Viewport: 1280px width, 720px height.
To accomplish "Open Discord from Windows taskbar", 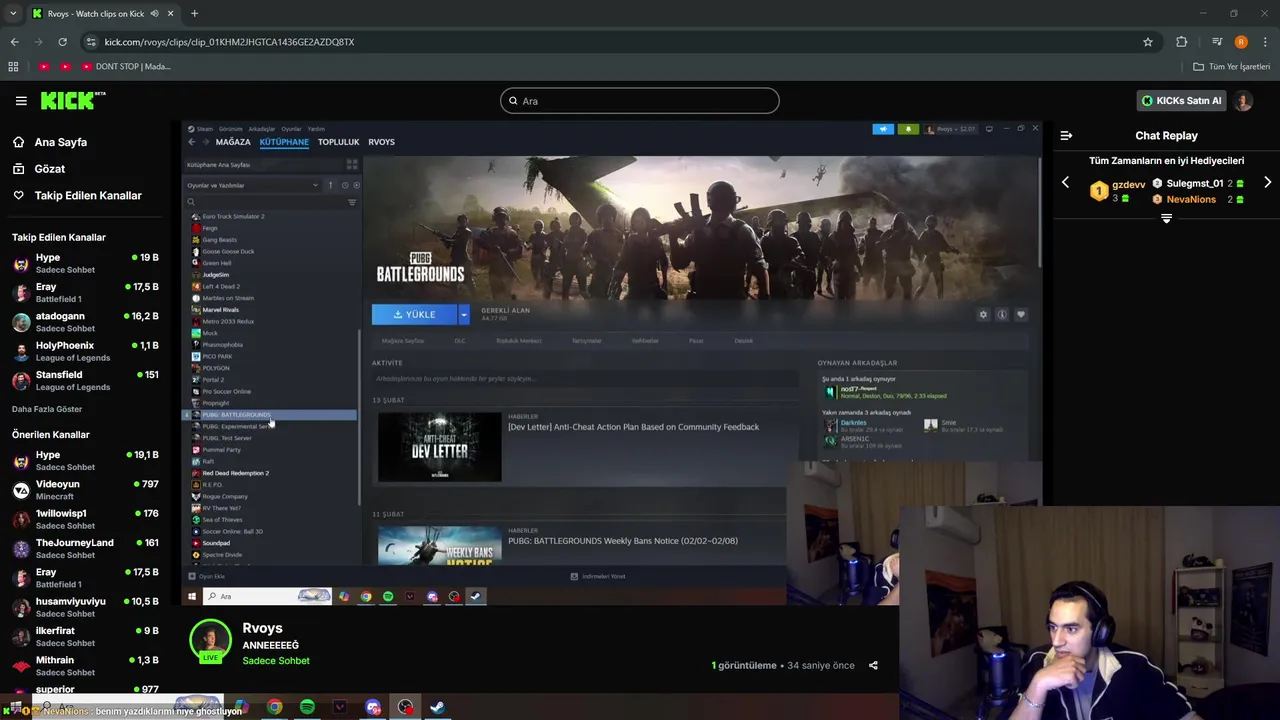I will tap(373, 707).
